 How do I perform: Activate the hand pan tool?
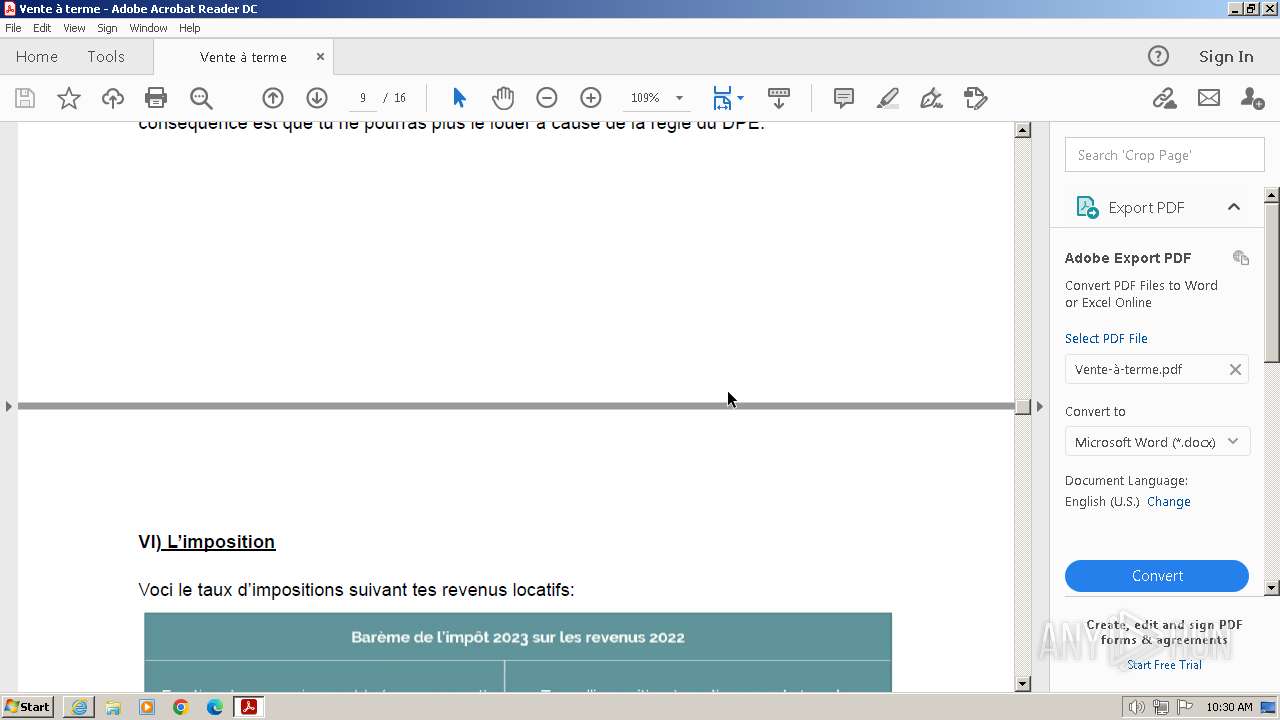pos(503,98)
